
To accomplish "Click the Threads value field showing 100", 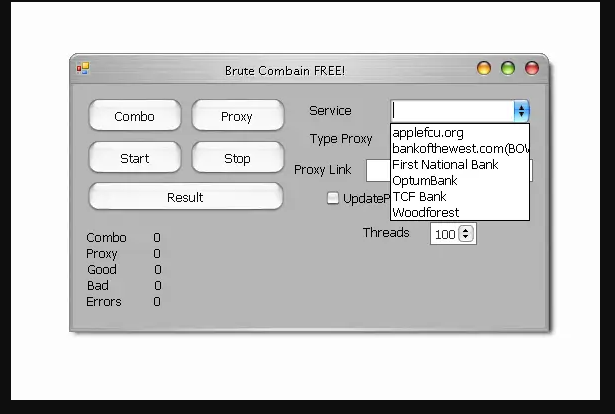I will point(444,234).
